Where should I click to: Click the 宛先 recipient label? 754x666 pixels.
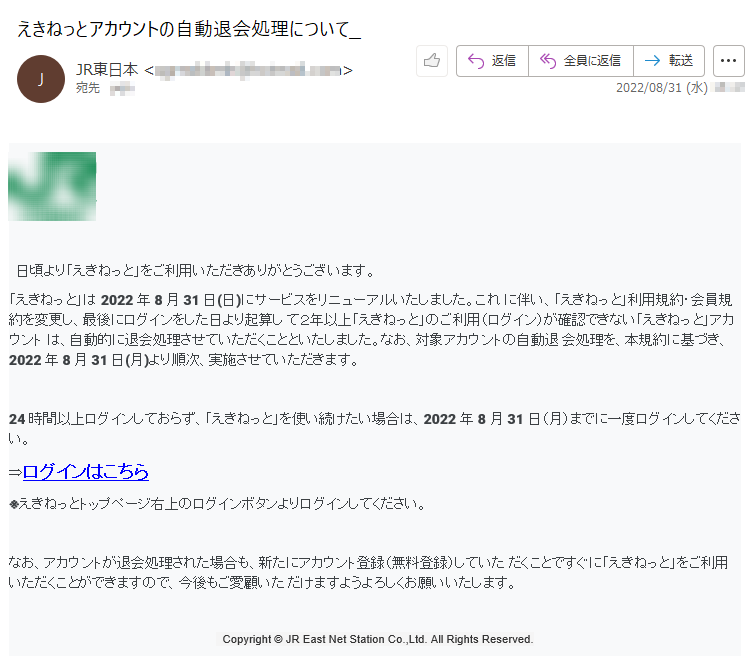88,88
